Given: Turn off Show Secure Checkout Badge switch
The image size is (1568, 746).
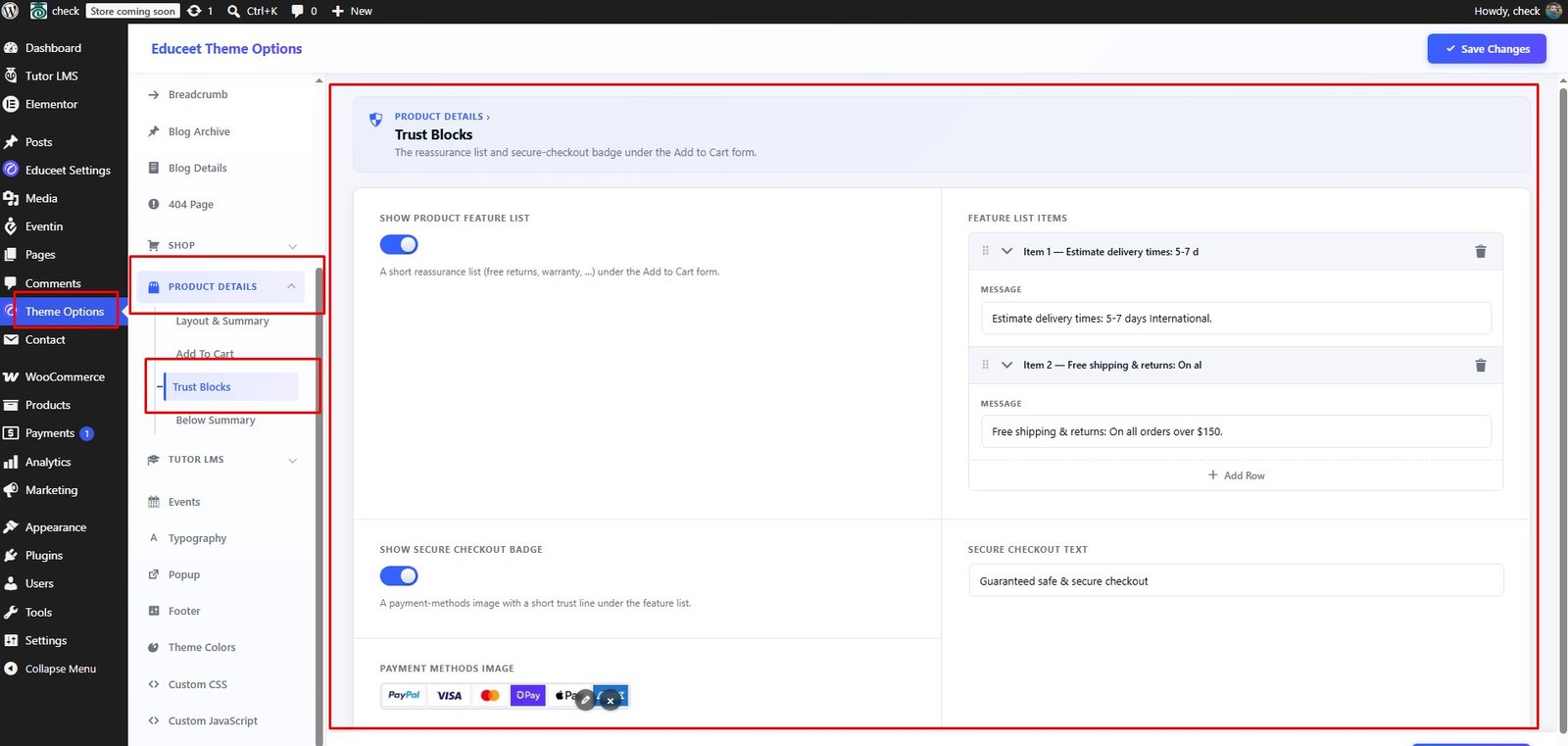Looking at the screenshot, I should point(399,575).
